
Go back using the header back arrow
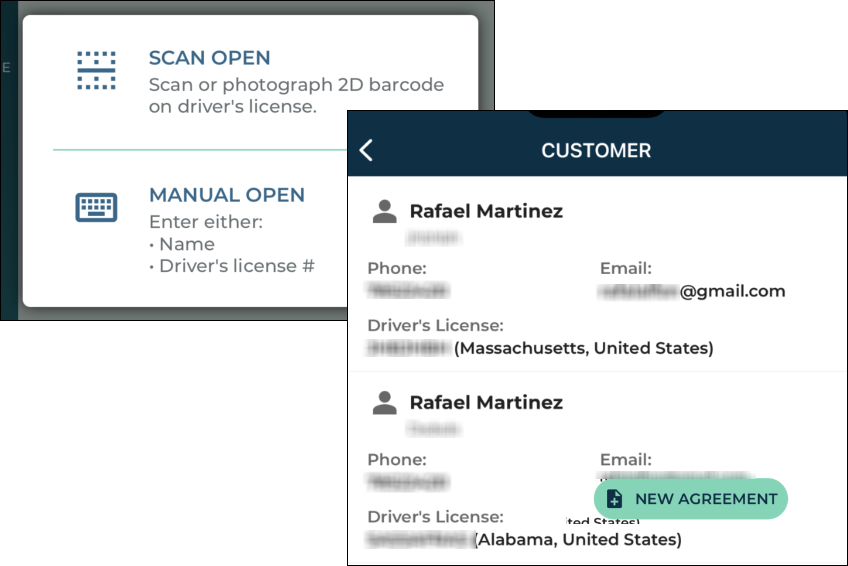[x=366, y=150]
